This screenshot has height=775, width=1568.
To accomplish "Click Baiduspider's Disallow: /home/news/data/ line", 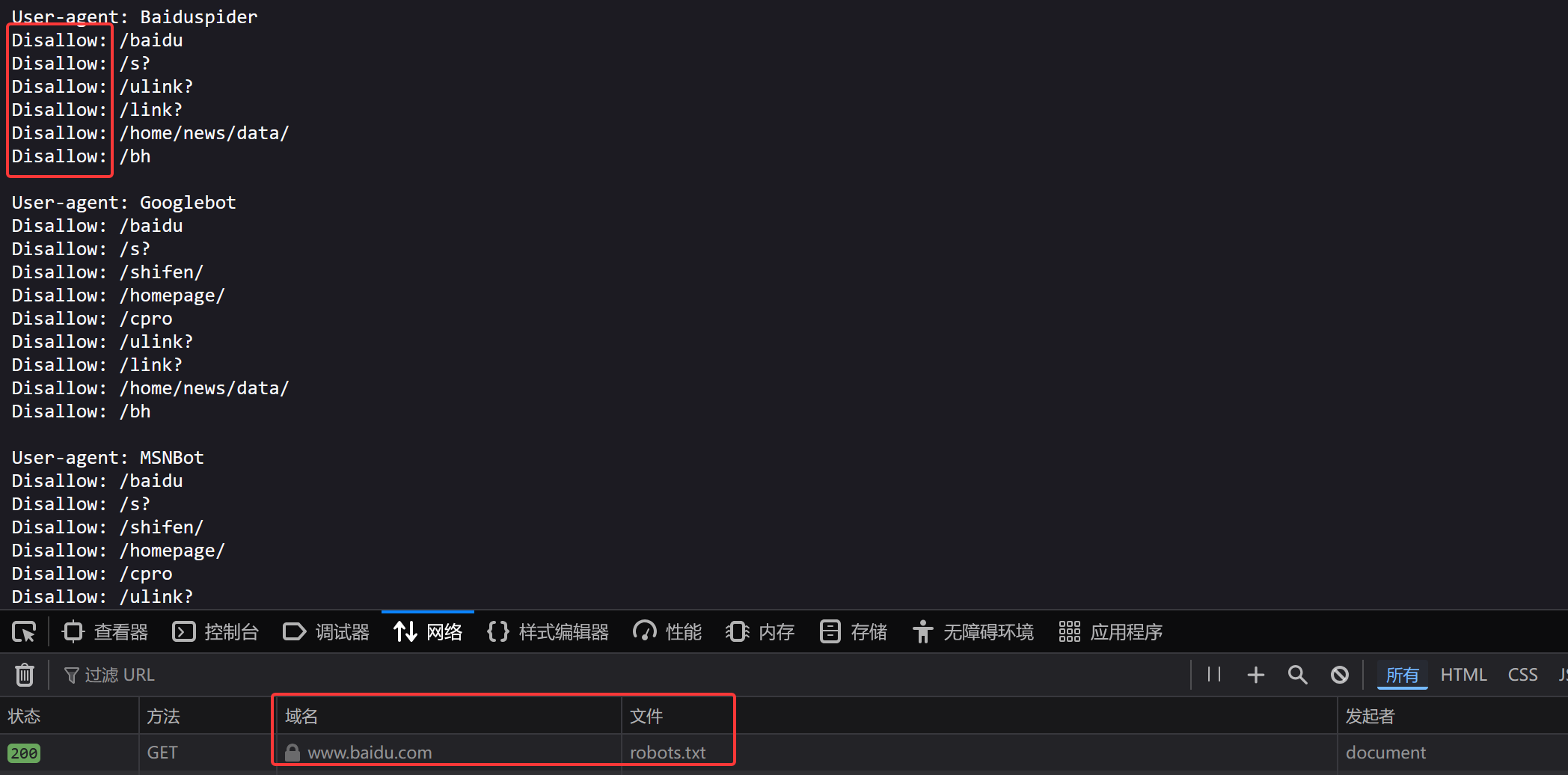I will [x=150, y=133].
